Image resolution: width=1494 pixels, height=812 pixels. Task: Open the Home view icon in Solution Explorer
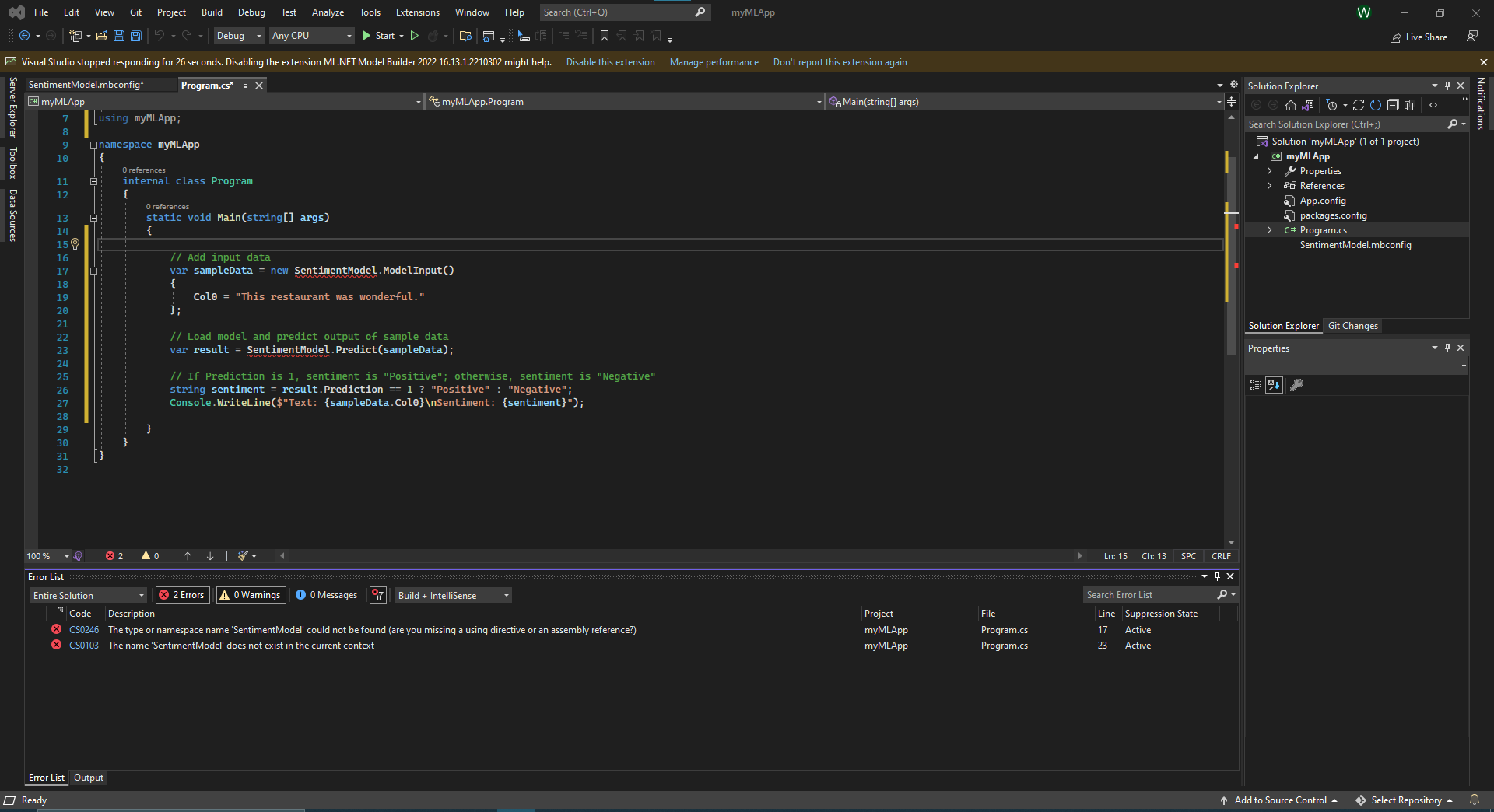click(1291, 104)
